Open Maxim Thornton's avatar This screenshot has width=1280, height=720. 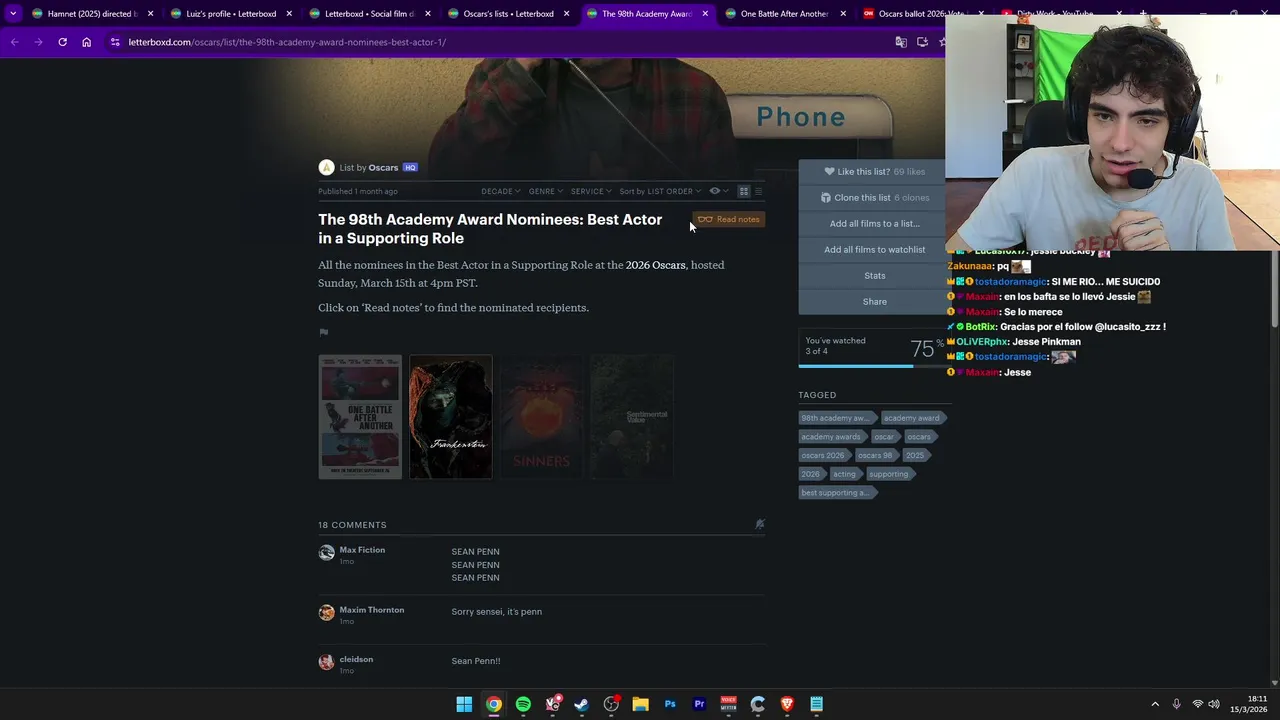pos(326,613)
